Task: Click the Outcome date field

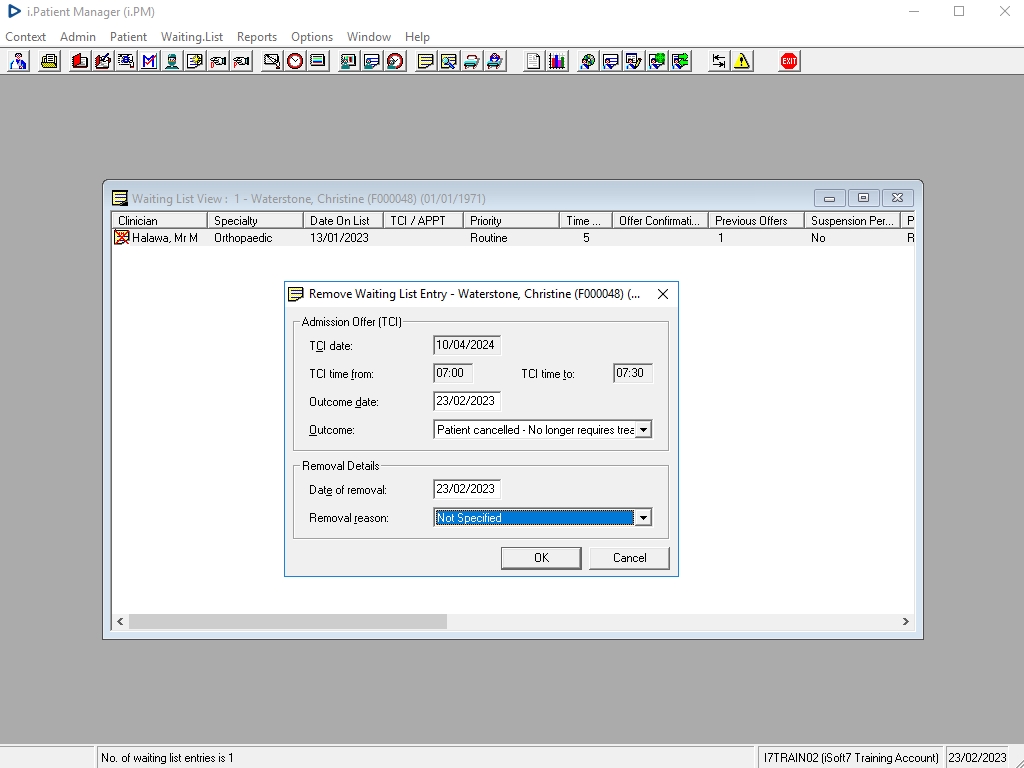Action: coord(466,401)
